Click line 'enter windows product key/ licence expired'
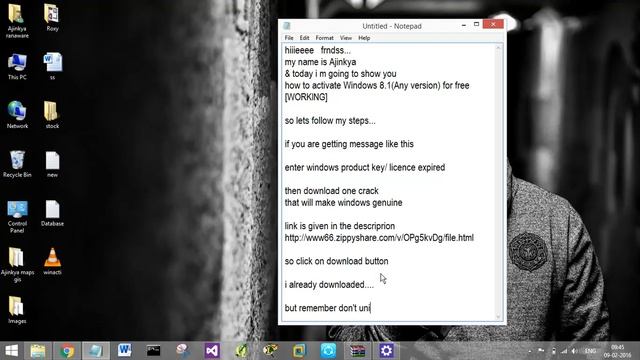The height and width of the screenshot is (360, 640). click(x=365, y=167)
